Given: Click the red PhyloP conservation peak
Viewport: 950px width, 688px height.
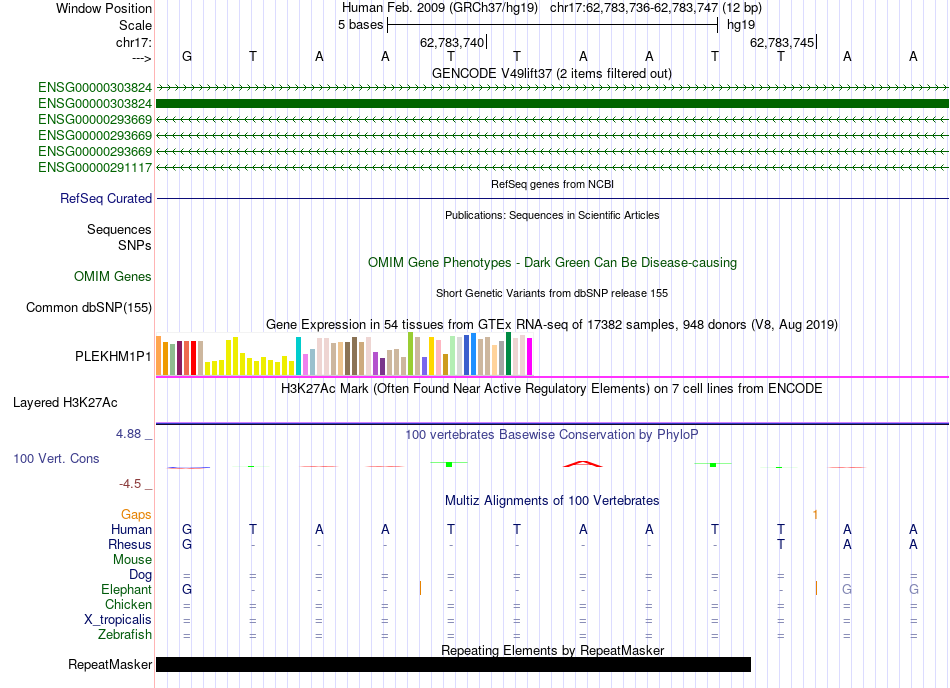Looking at the screenshot, I should [x=582, y=464].
